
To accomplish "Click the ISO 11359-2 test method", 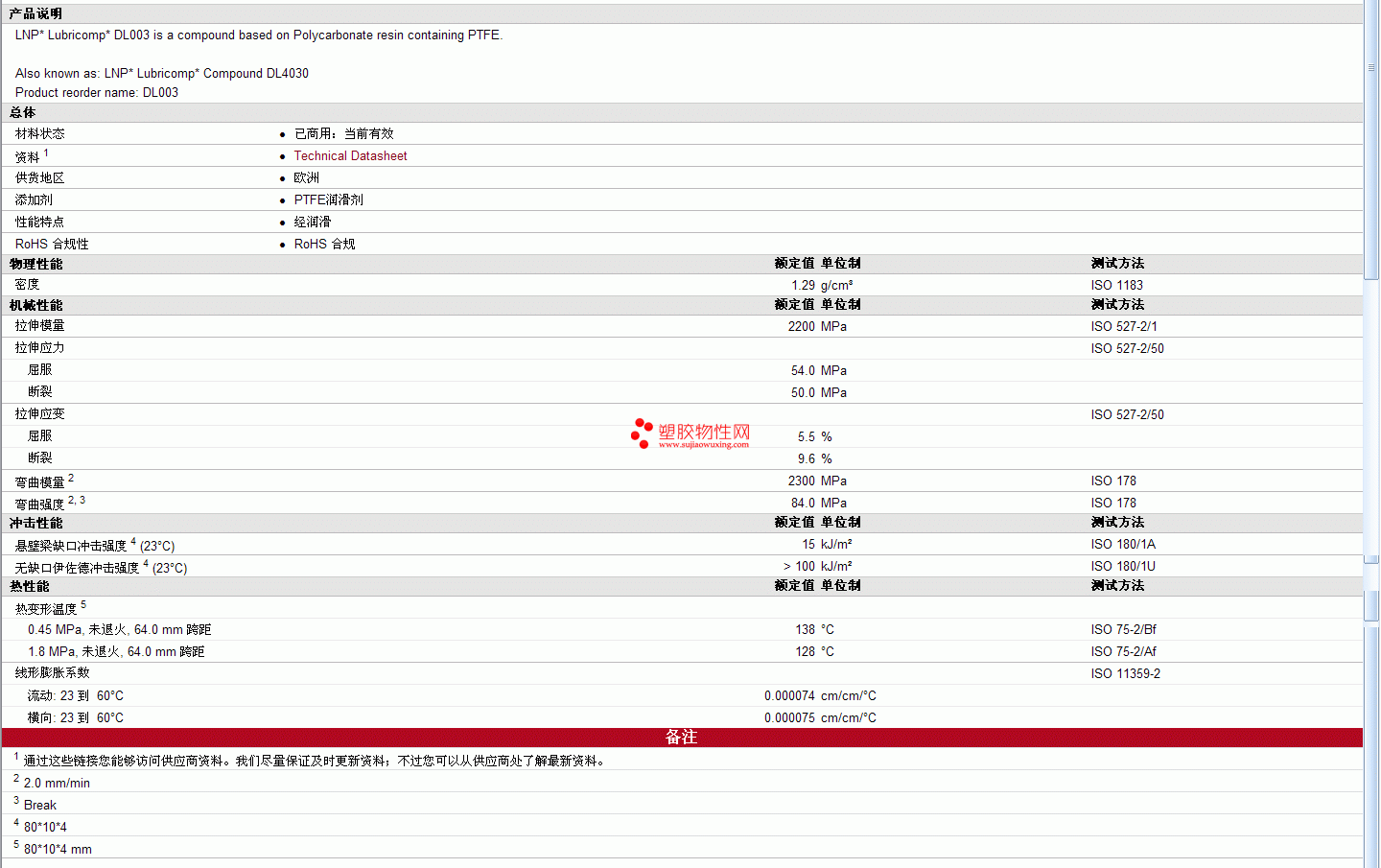I will (1125, 673).
